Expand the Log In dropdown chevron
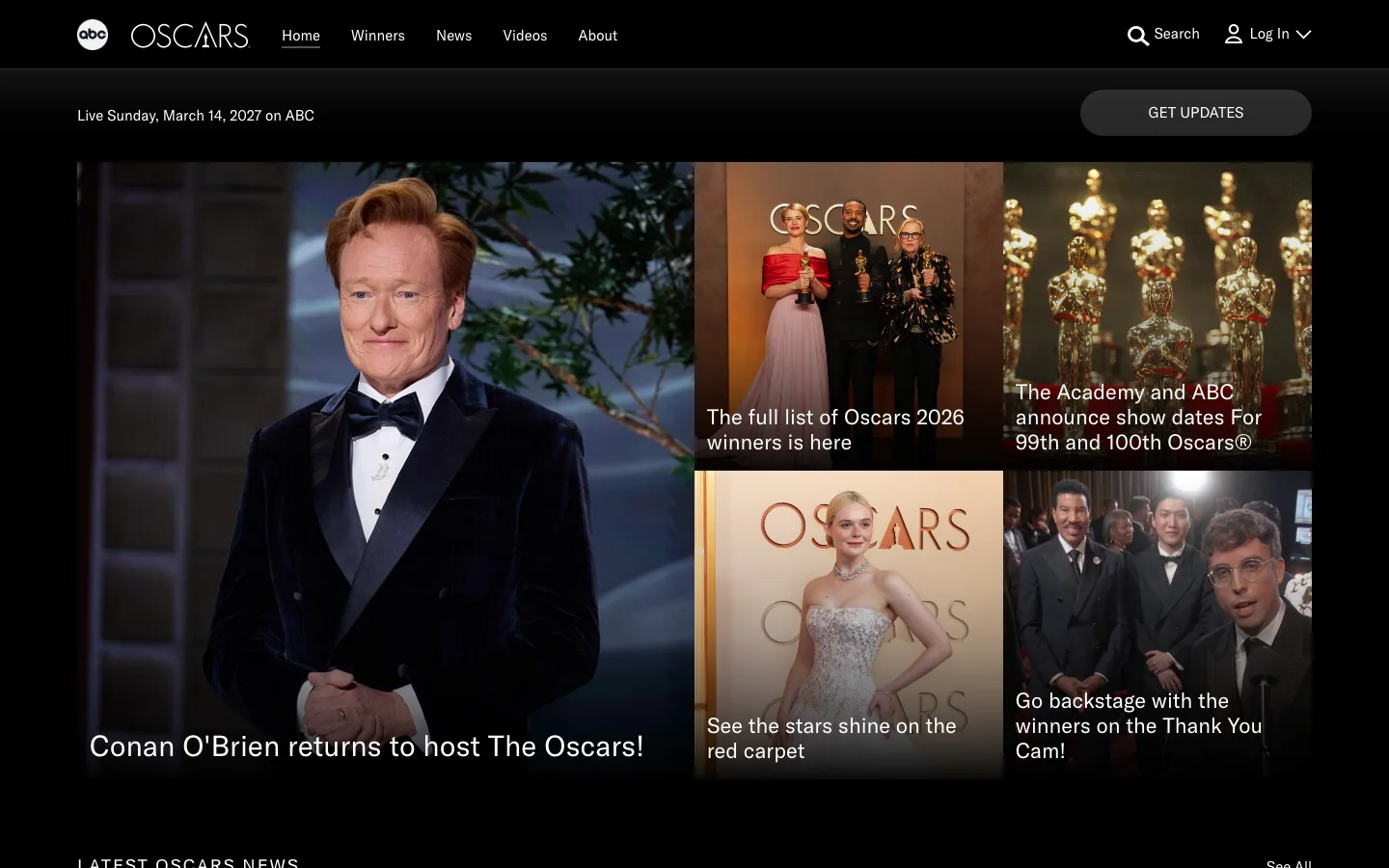 pyautogui.click(x=1303, y=35)
